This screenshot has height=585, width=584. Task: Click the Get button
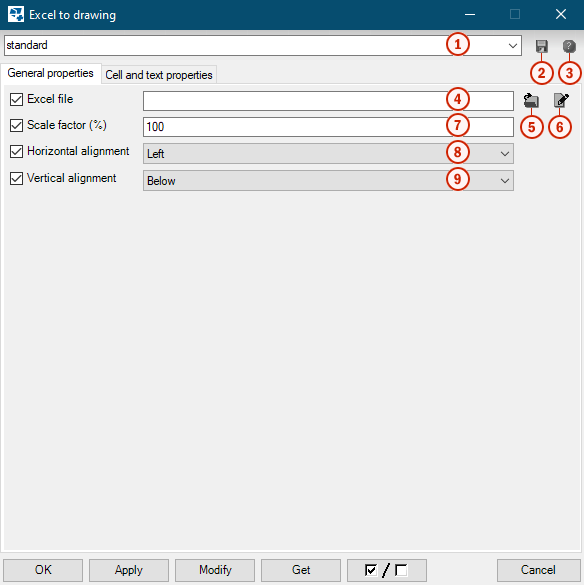coord(301,570)
